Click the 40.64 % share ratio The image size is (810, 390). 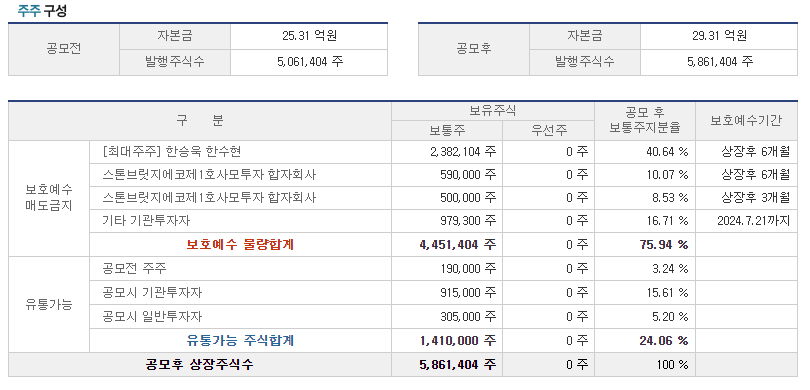pos(667,152)
